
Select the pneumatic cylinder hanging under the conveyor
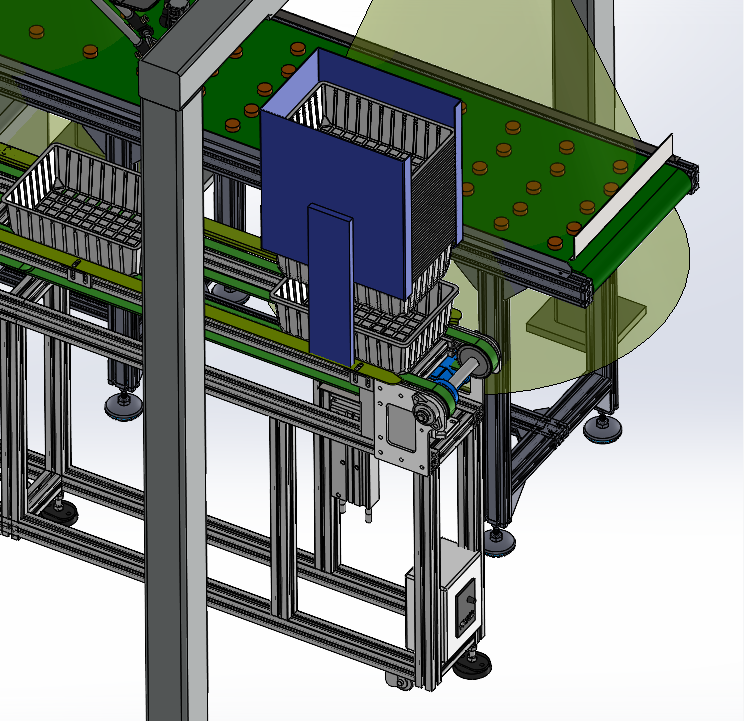[x=357, y=474]
